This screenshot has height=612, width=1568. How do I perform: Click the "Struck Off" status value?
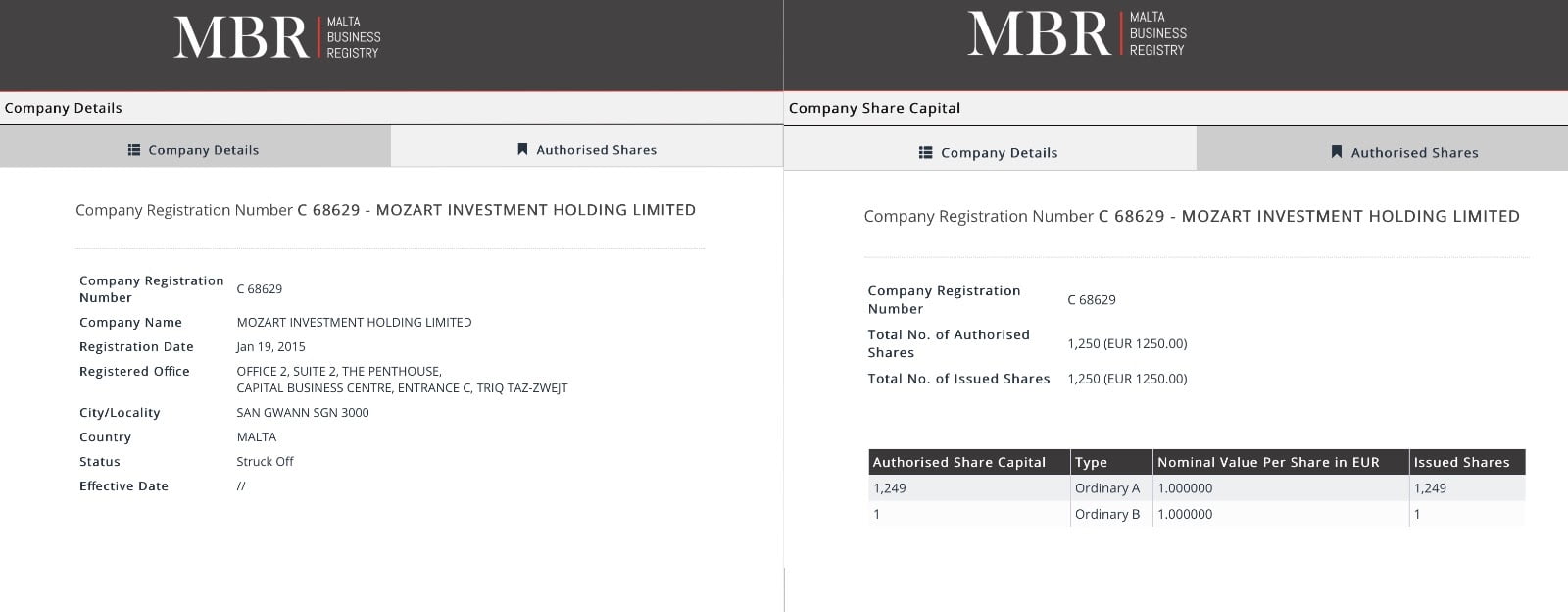[x=265, y=462]
